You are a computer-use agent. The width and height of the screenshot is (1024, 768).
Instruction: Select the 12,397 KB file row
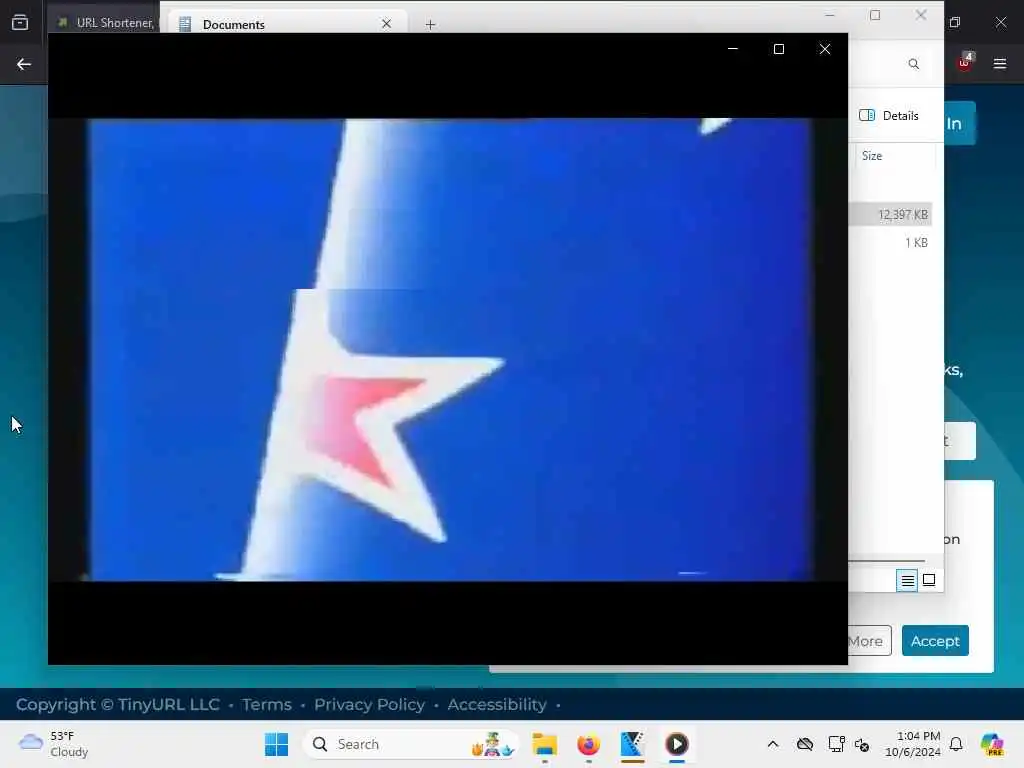point(890,215)
